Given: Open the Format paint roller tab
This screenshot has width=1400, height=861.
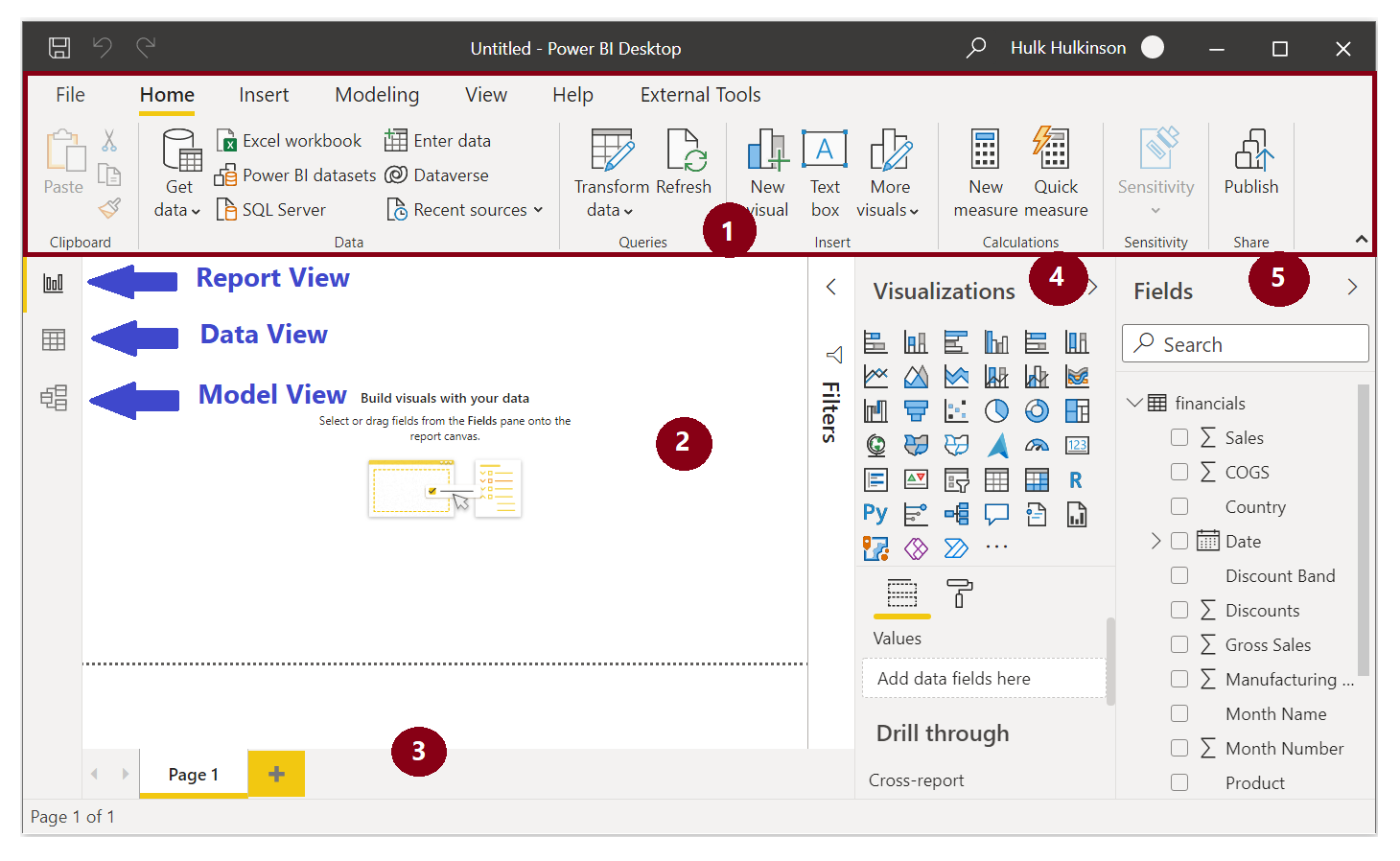Looking at the screenshot, I should [959, 593].
